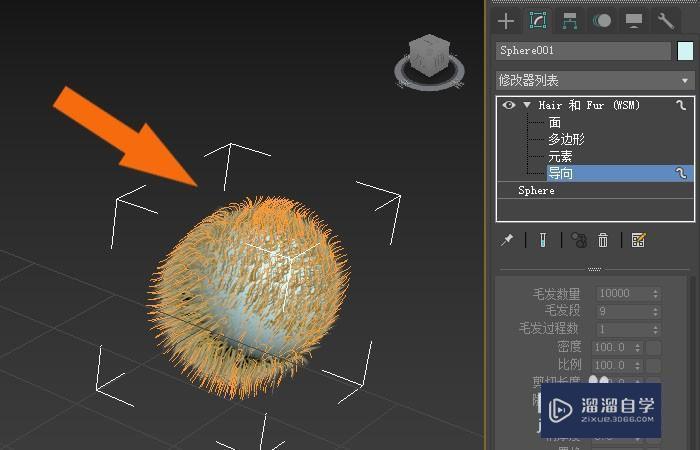Click the Pin Stack icon
Viewport: 700px width, 450px height.
tap(507, 240)
